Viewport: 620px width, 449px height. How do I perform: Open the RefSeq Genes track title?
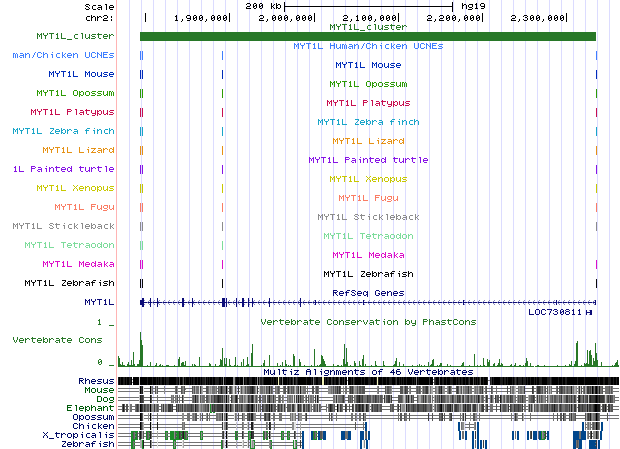pos(367,293)
